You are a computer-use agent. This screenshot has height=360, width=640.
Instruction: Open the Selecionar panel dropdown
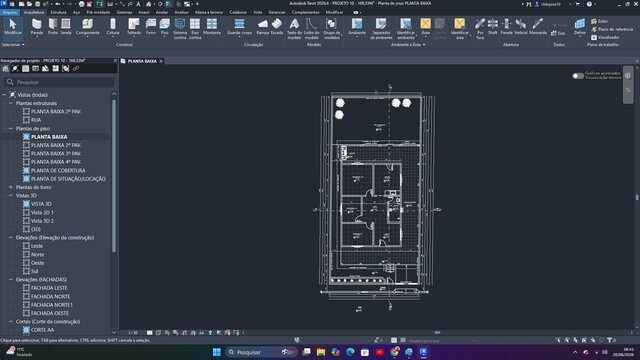[x=13, y=44]
